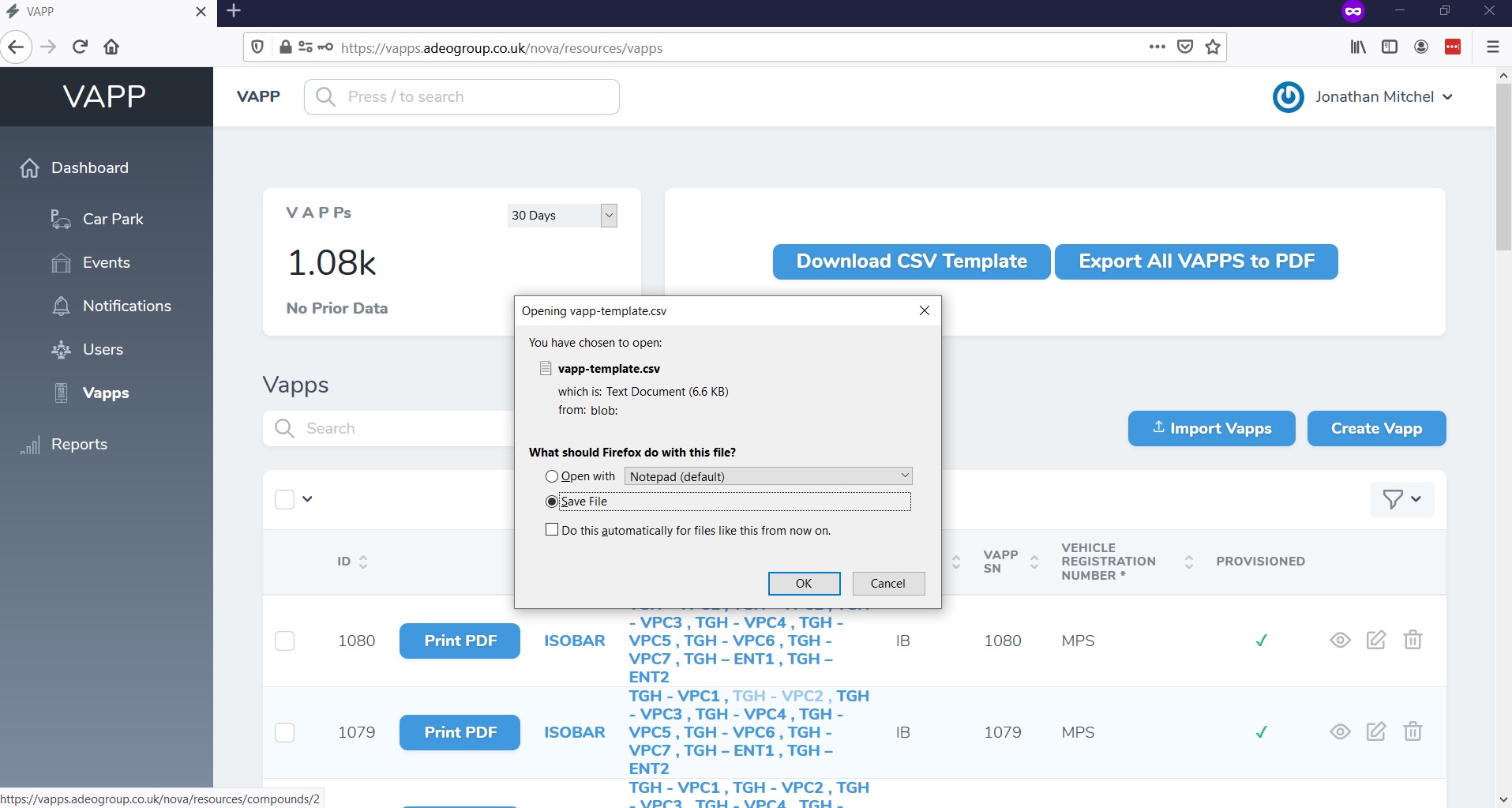Click the red extension icon in toolbar
This screenshot has width=1512, height=808.
[1453, 47]
